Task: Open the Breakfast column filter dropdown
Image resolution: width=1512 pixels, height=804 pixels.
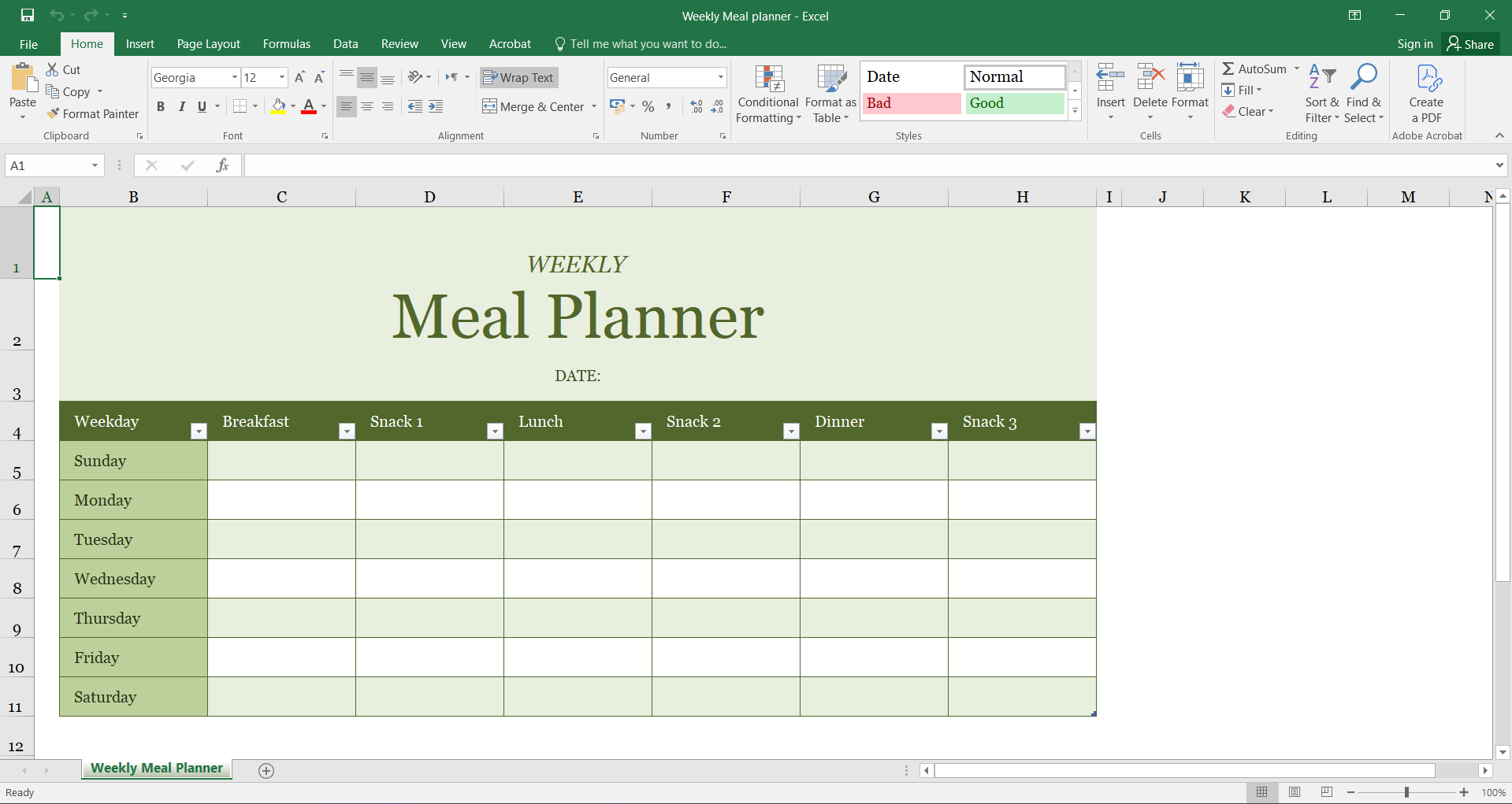Action: coord(347,431)
